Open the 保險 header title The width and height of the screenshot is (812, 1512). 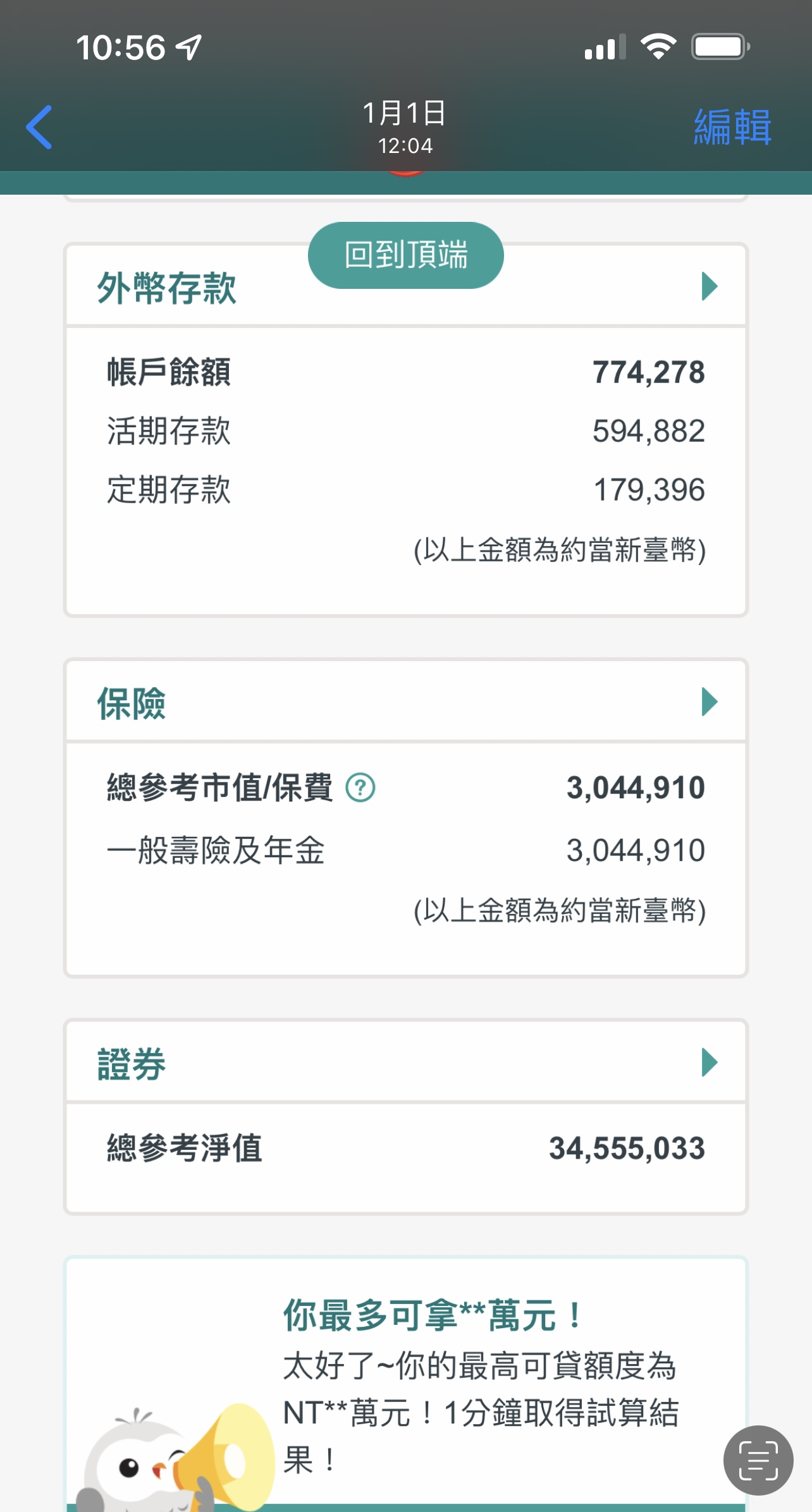(x=132, y=704)
